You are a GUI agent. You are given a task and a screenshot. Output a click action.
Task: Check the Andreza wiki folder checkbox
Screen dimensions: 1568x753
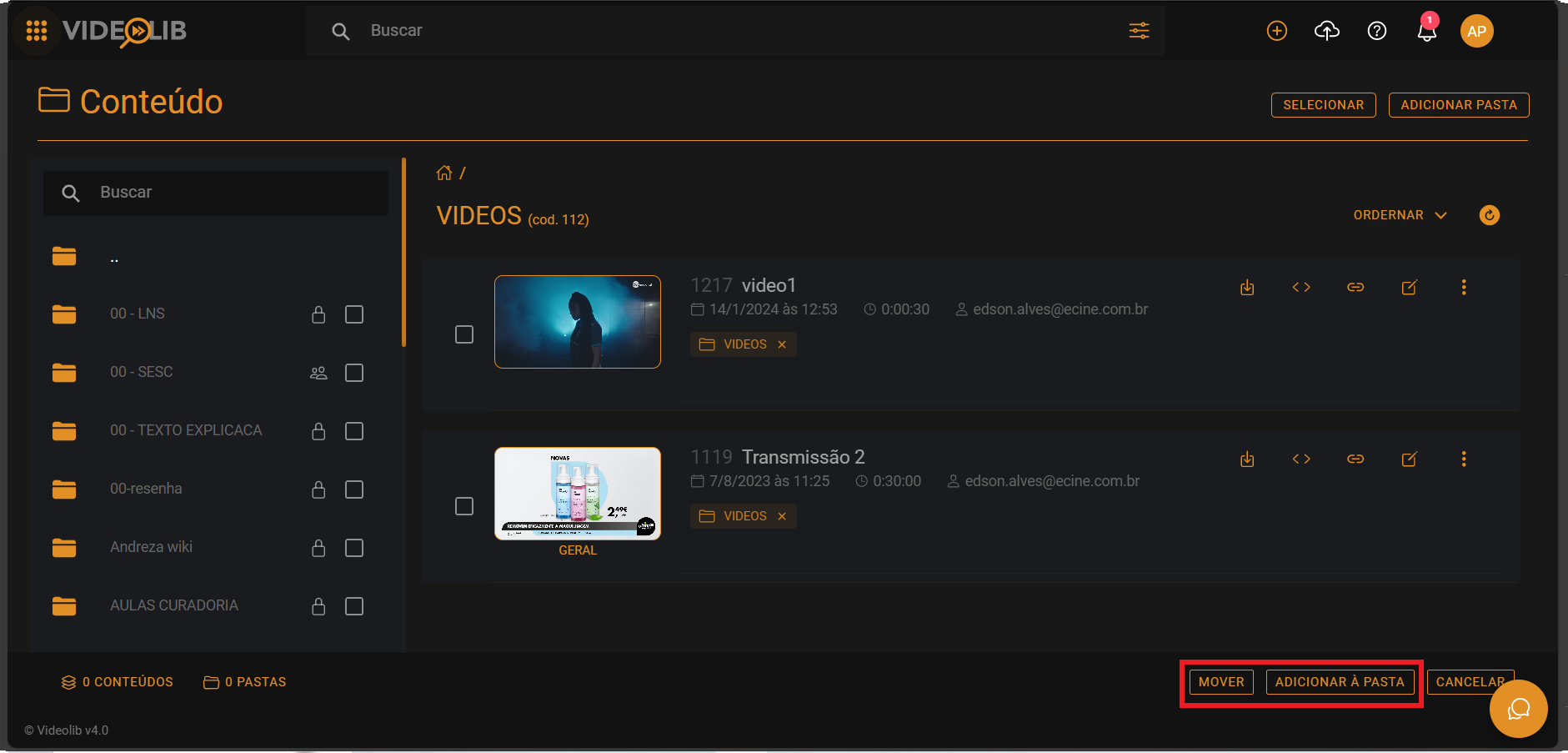tap(354, 548)
